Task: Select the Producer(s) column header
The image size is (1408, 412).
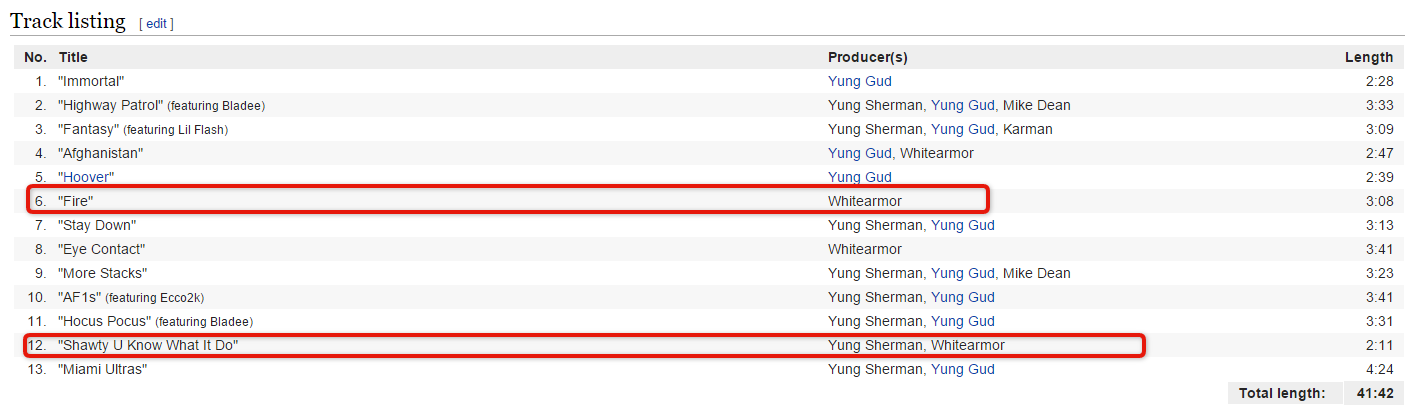Action: pyautogui.click(x=867, y=57)
